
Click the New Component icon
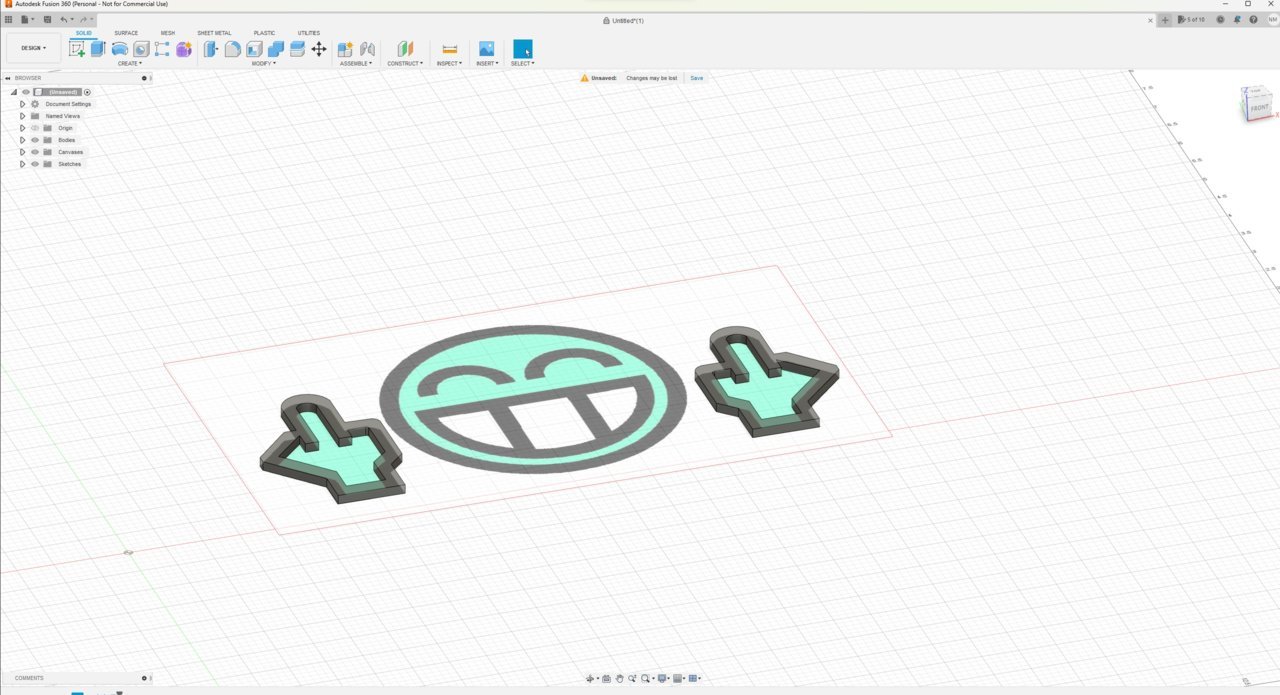[x=346, y=49]
